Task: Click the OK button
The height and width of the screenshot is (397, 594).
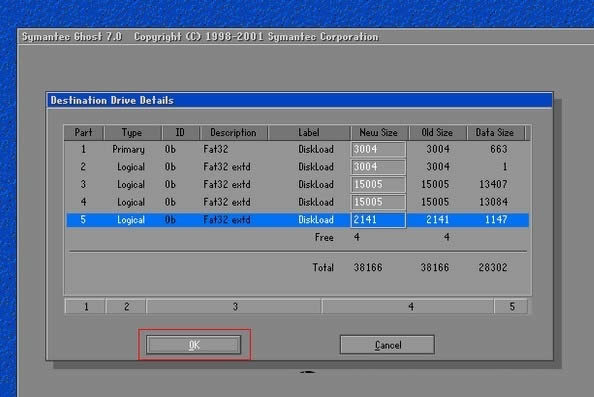Action: tap(194, 345)
